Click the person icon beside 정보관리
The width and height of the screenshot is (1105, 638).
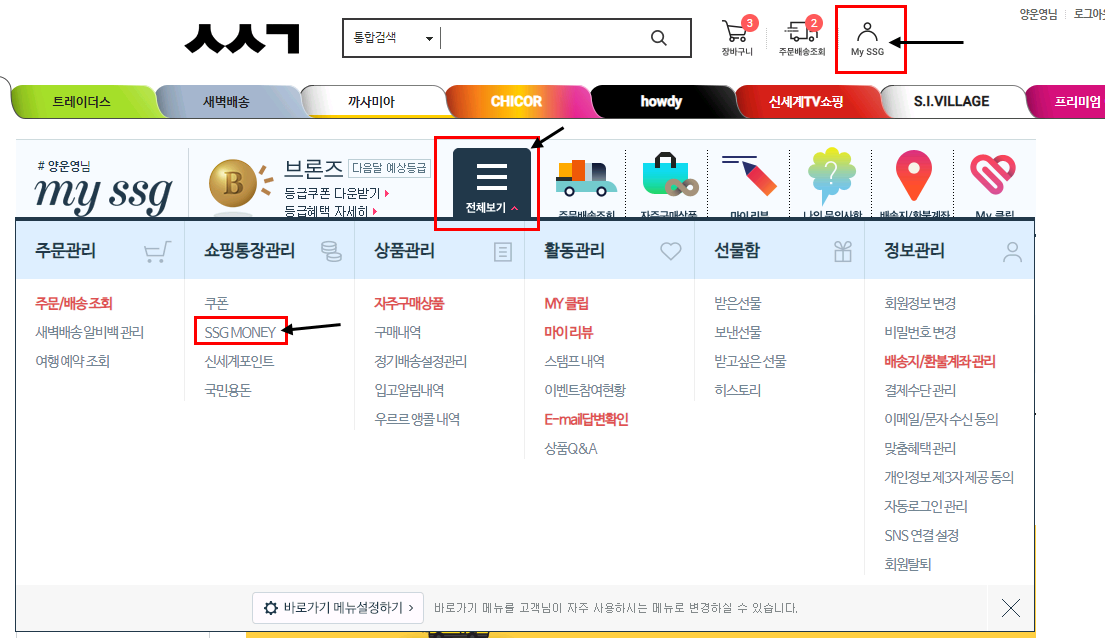(x=1013, y=252)
